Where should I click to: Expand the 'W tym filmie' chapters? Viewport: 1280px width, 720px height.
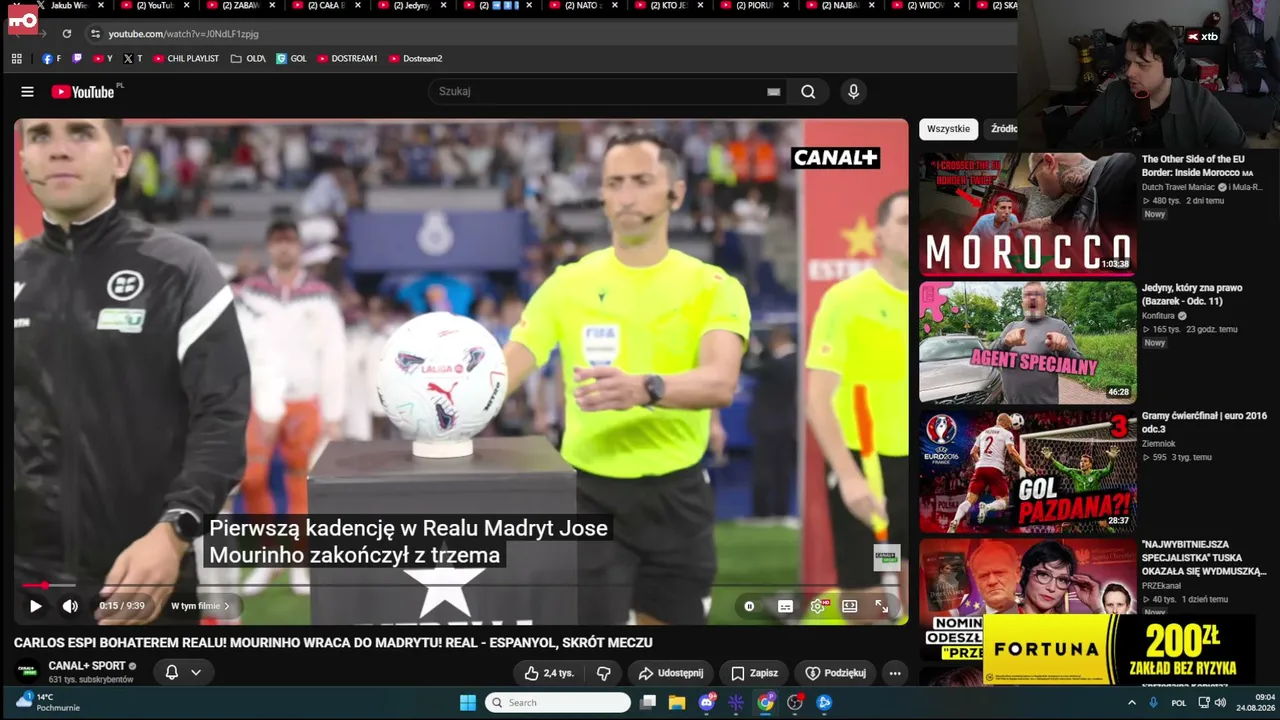point(200,606)
